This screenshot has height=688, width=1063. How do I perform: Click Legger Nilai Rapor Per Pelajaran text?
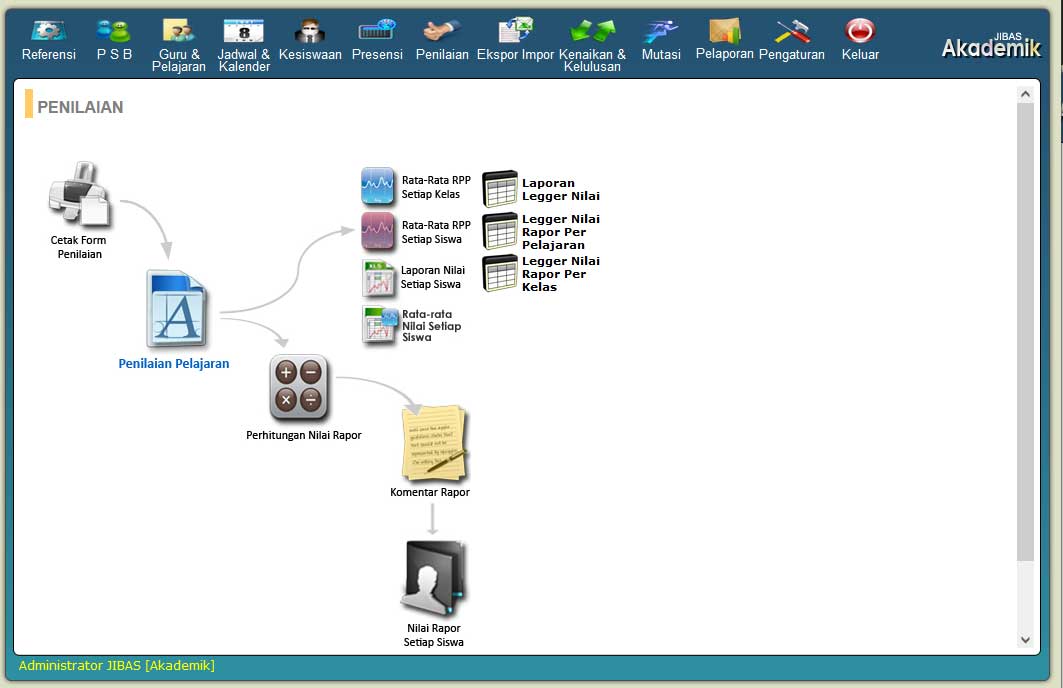point(561,232)
